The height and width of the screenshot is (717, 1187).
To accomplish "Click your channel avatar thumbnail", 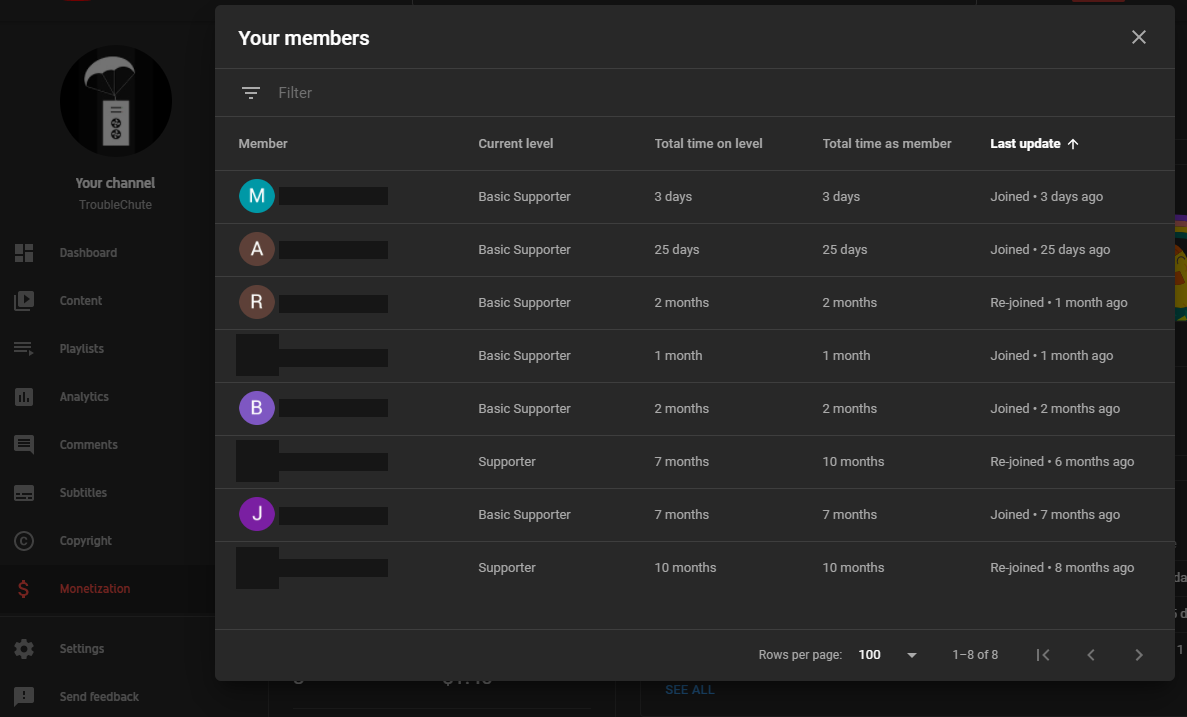I will (x=116, y=101).
